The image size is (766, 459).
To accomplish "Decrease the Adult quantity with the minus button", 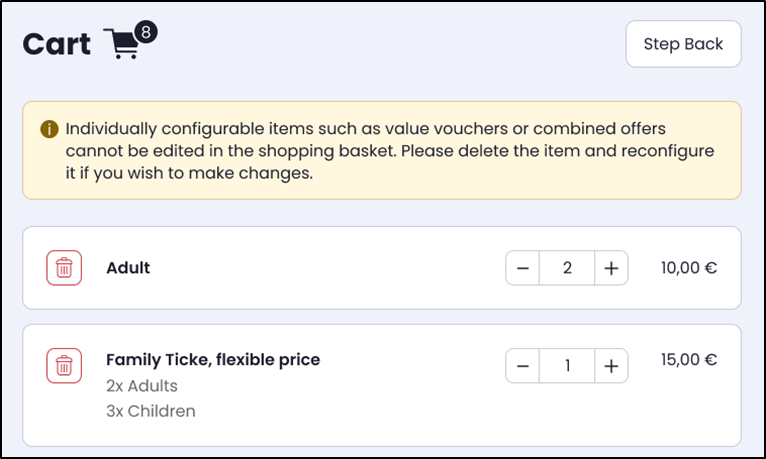I will click(x=523, y=268).
